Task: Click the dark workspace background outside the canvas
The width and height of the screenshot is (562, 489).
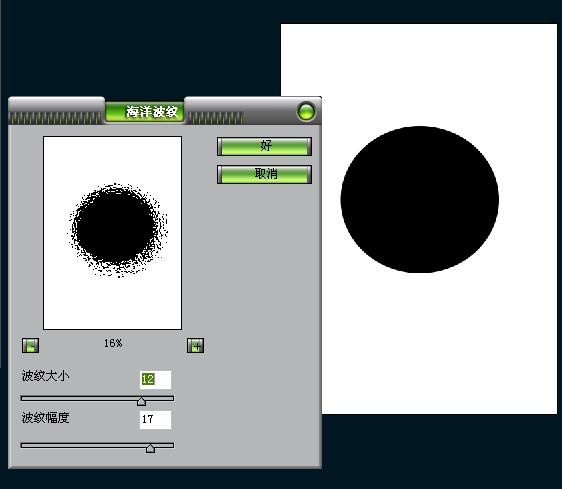Action: 140,50
